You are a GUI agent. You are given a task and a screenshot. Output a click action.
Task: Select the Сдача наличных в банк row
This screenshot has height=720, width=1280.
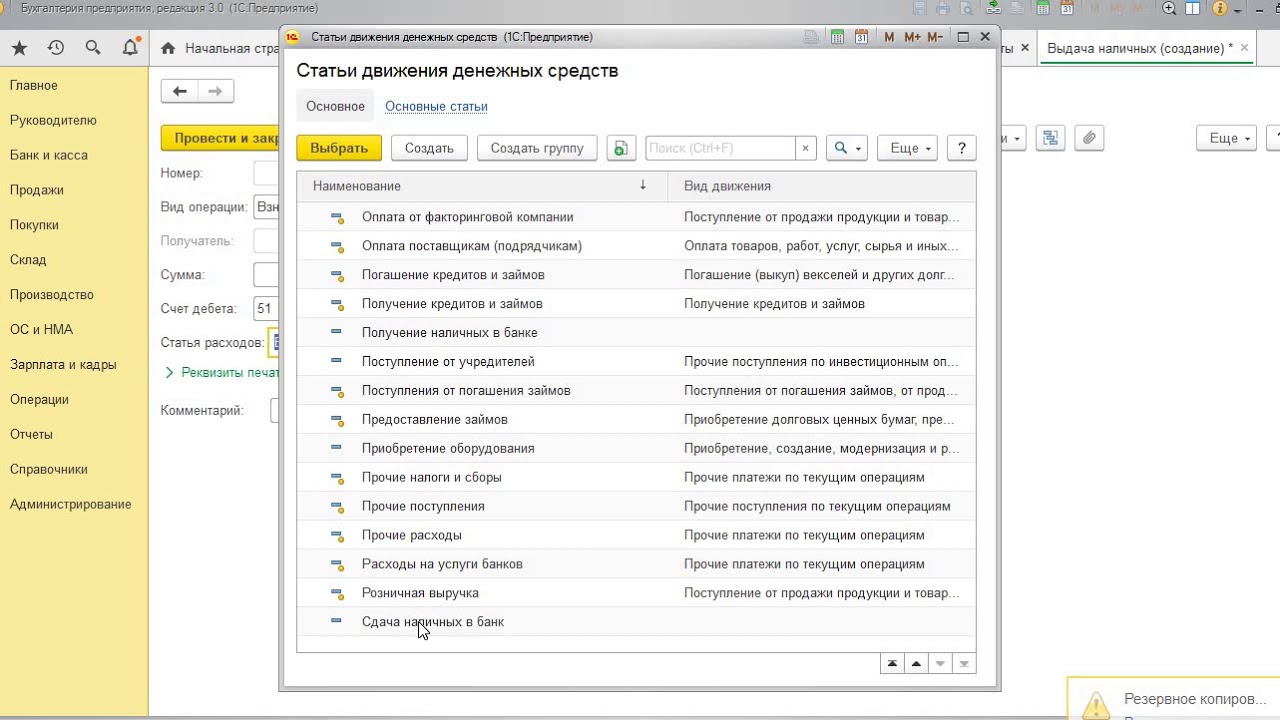(x=636, y=622)
